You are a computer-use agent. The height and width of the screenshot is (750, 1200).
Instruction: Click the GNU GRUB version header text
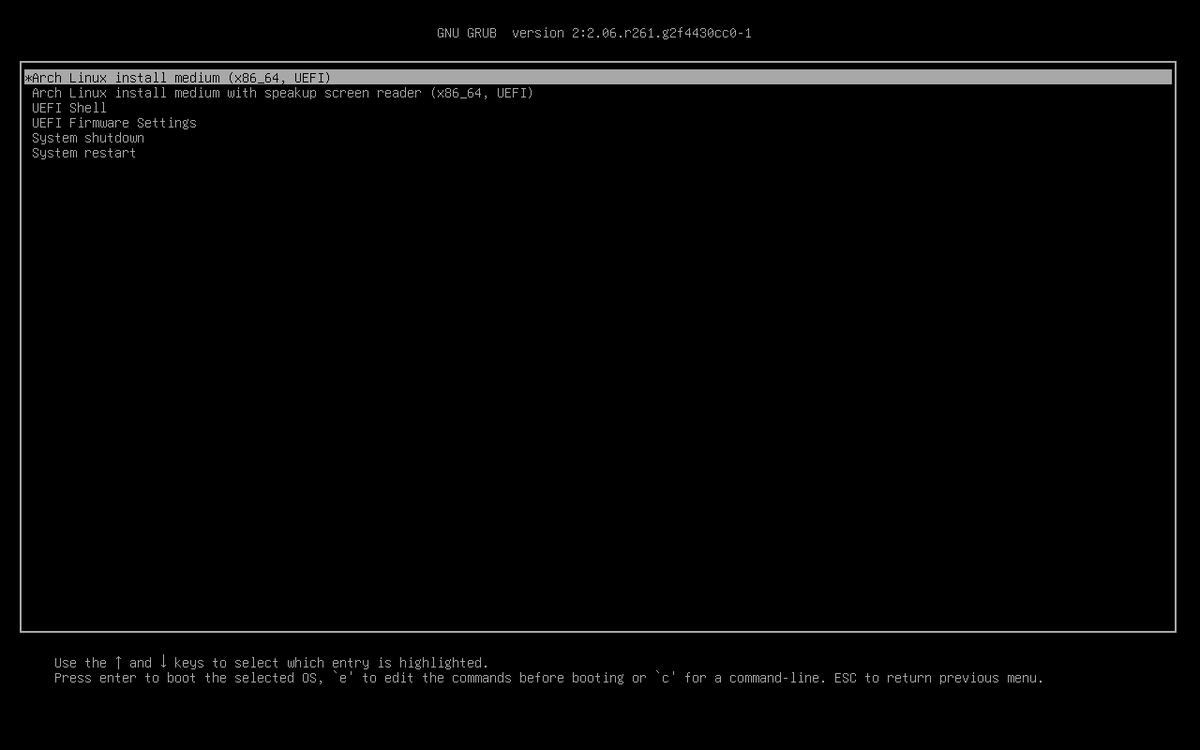(594, 33)
